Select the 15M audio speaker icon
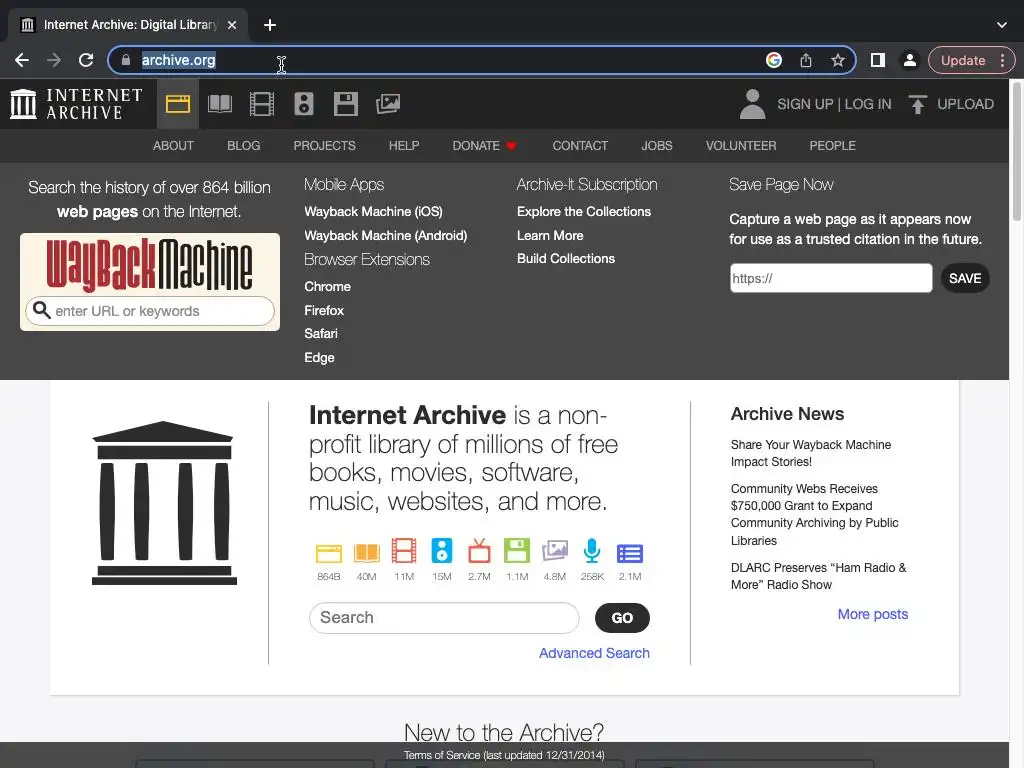This screenshot has height=768, width=1024. [441, 551]
